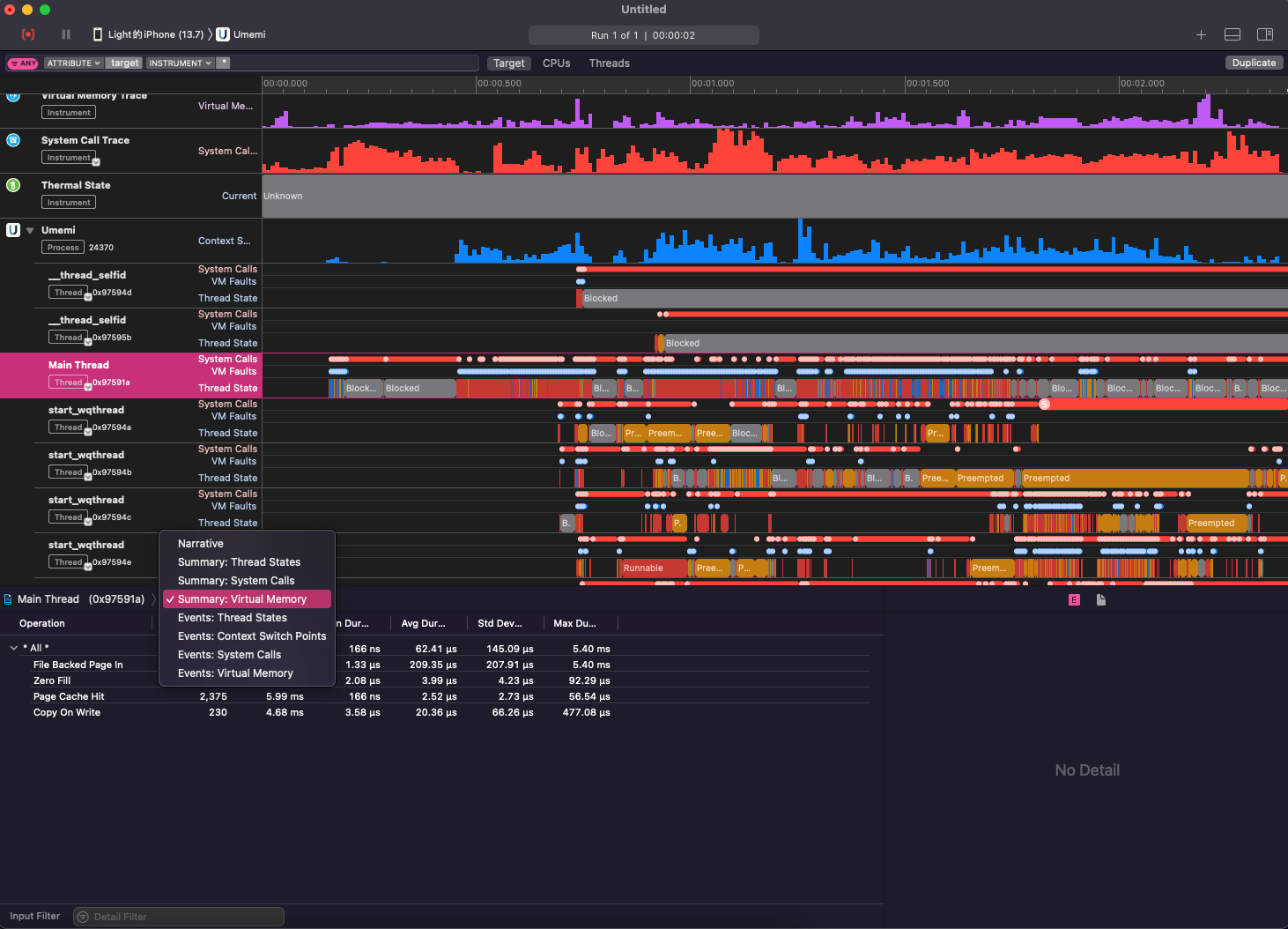Click the Detail Filter input field
This screenshot has height=929, width=1288.
(179, 917)
